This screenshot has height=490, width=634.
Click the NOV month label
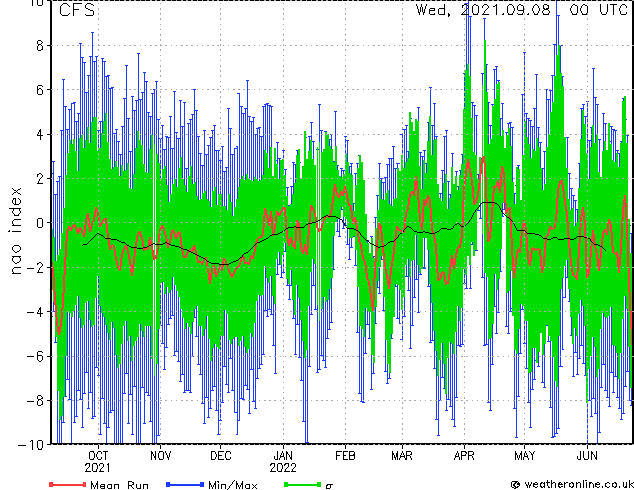coord(161,456)
